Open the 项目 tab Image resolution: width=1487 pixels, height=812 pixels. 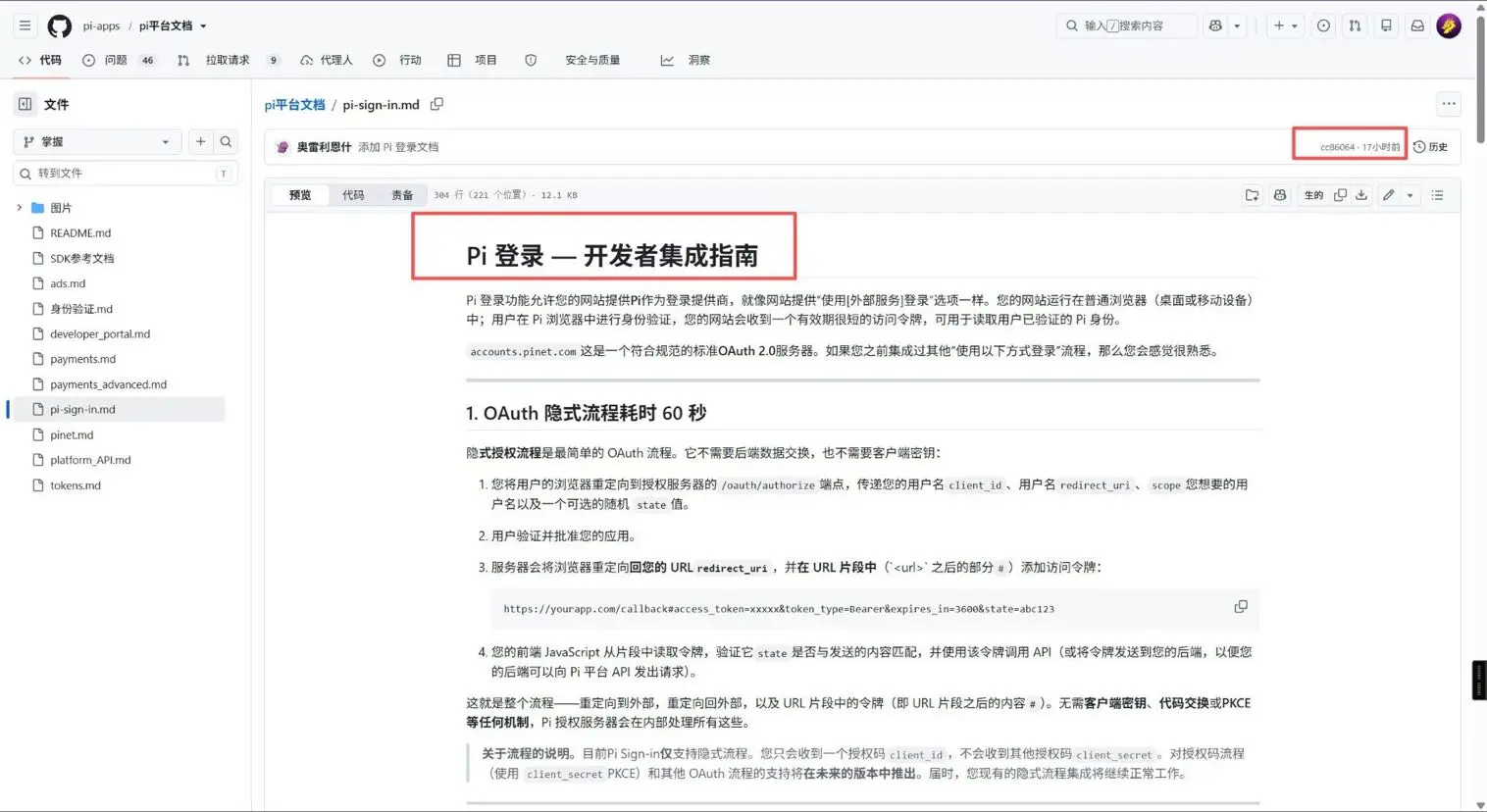point(473,60)
